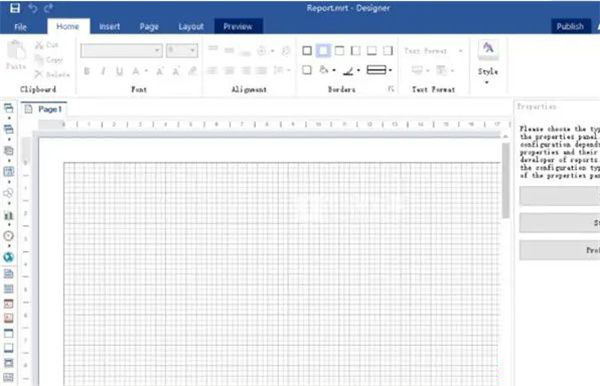
Task: Select the Home ribbon tab
Action: pos(68,26)
